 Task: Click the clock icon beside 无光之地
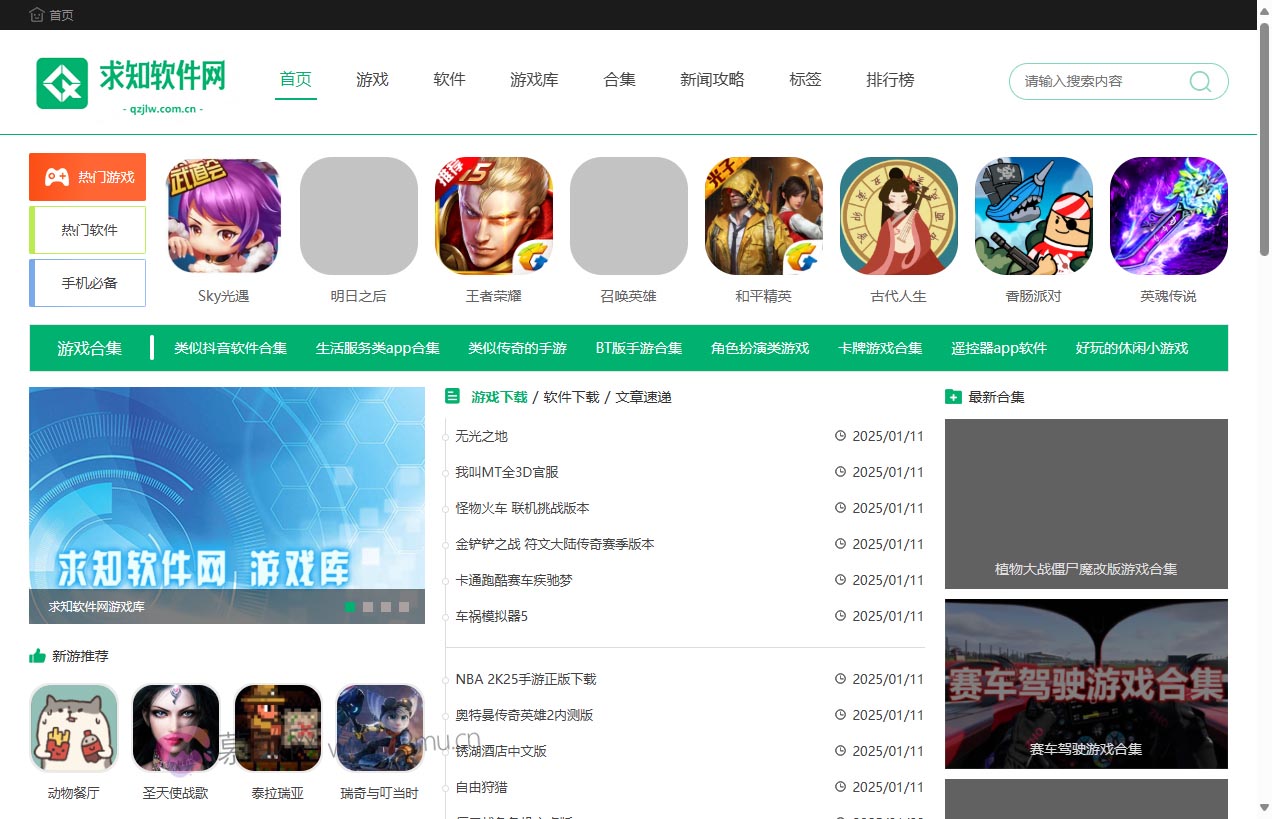click(x=839, y=436)
